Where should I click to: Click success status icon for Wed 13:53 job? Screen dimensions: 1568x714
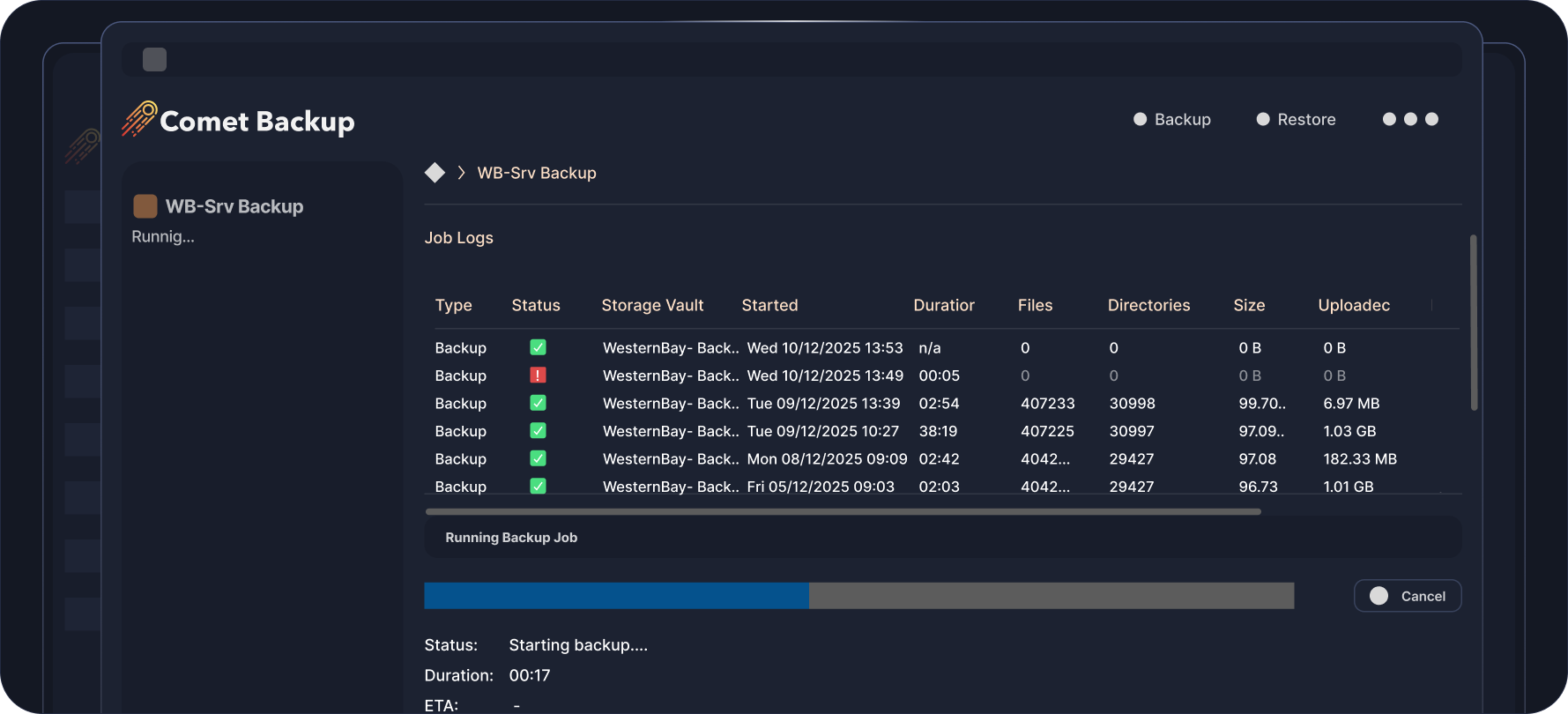(x=538, y=347)
